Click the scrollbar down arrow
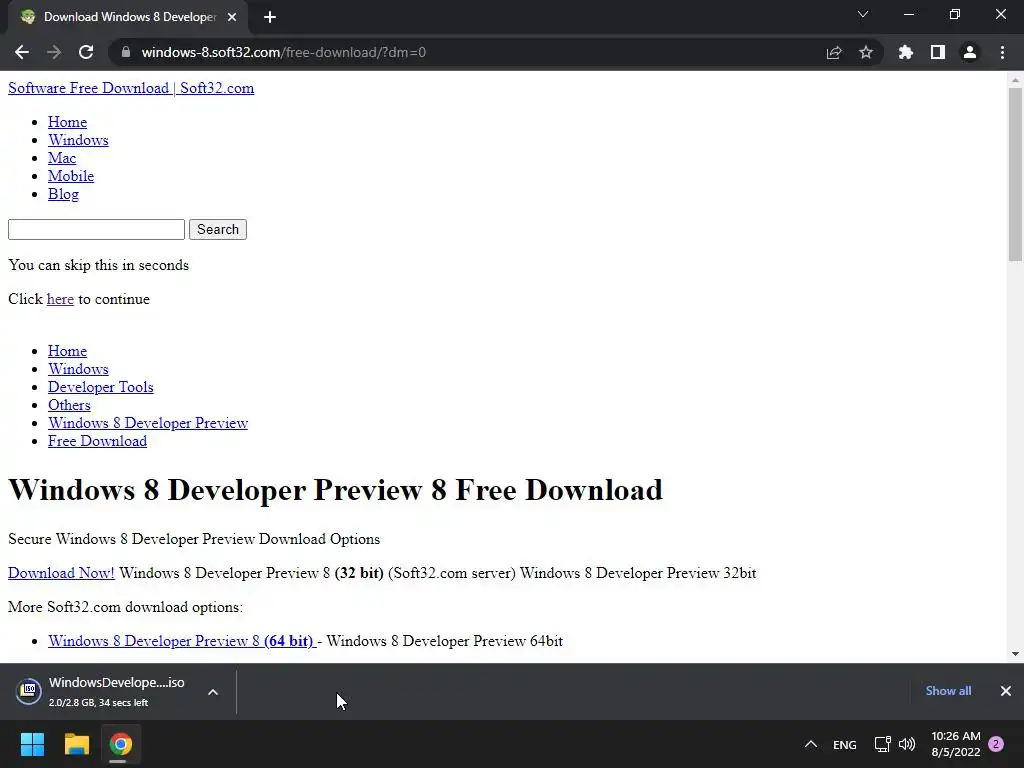 pyautogui.click(x=1015, y=654)
